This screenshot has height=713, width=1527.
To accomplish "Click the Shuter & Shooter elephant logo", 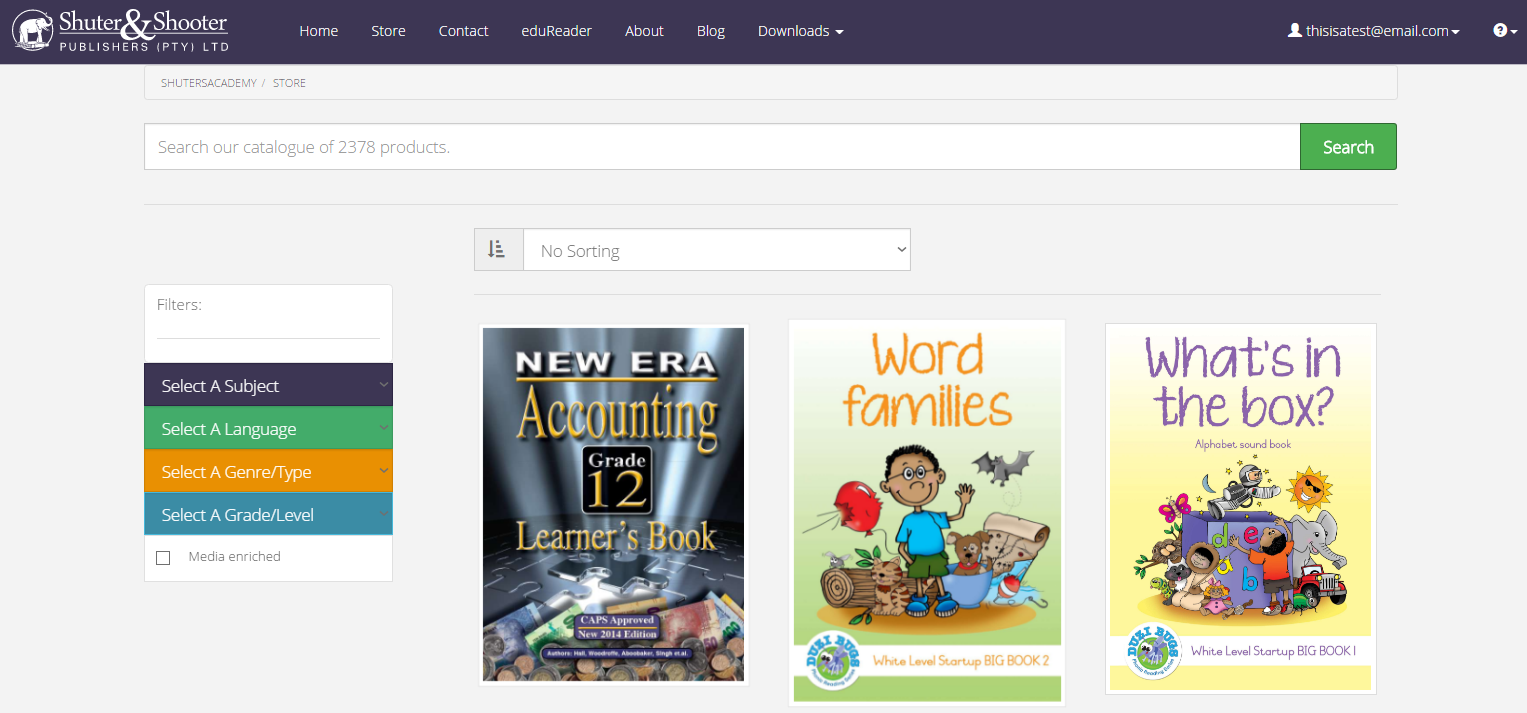I will tap(121, 31).
